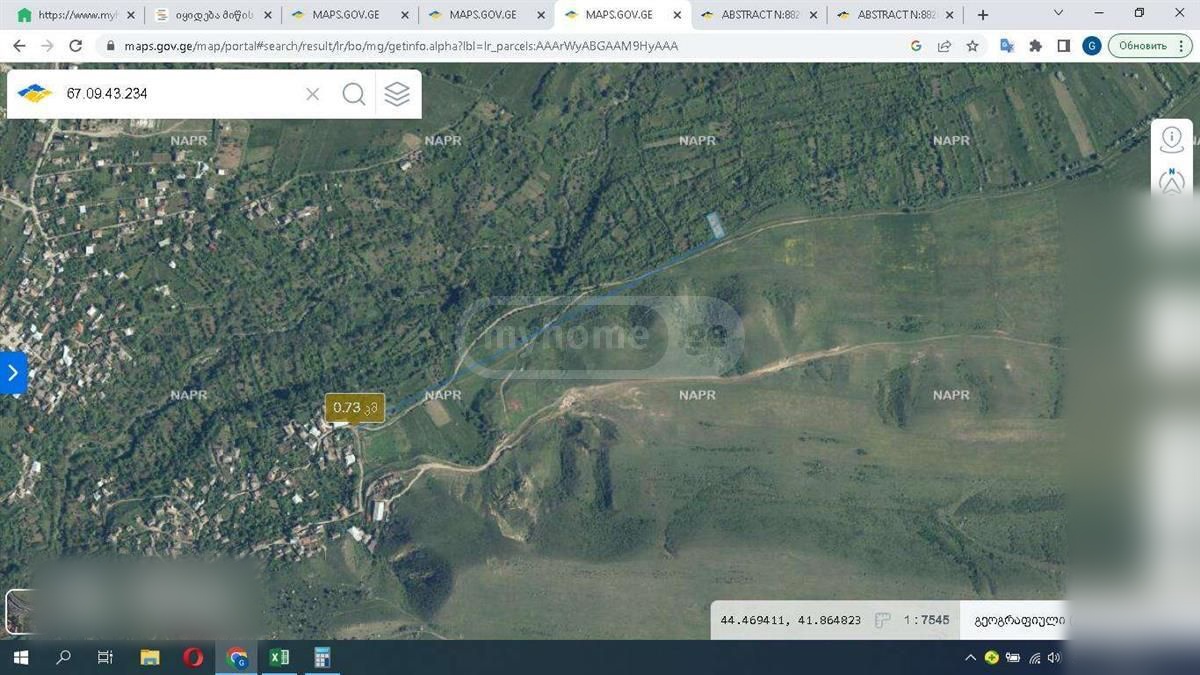Open Excel from the taskbar
The width and height of the screenshot is (1200, 675).
[x=279, y=657]
